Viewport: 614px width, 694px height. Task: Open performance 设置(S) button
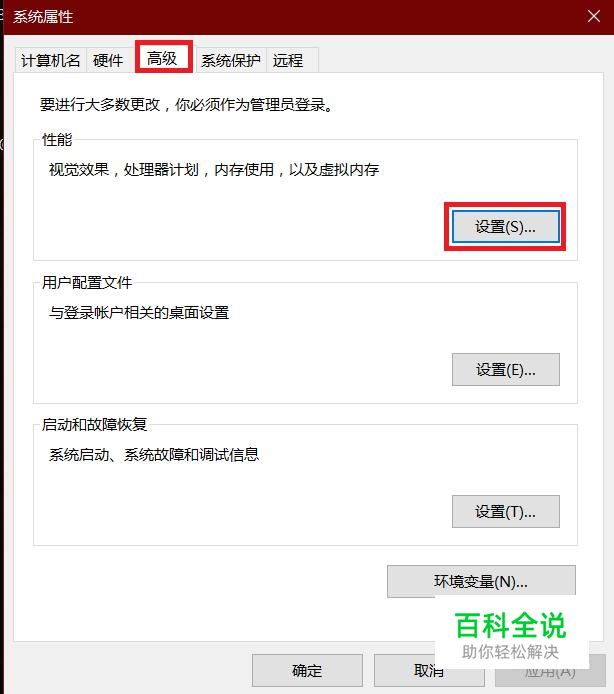coord(506,227)
